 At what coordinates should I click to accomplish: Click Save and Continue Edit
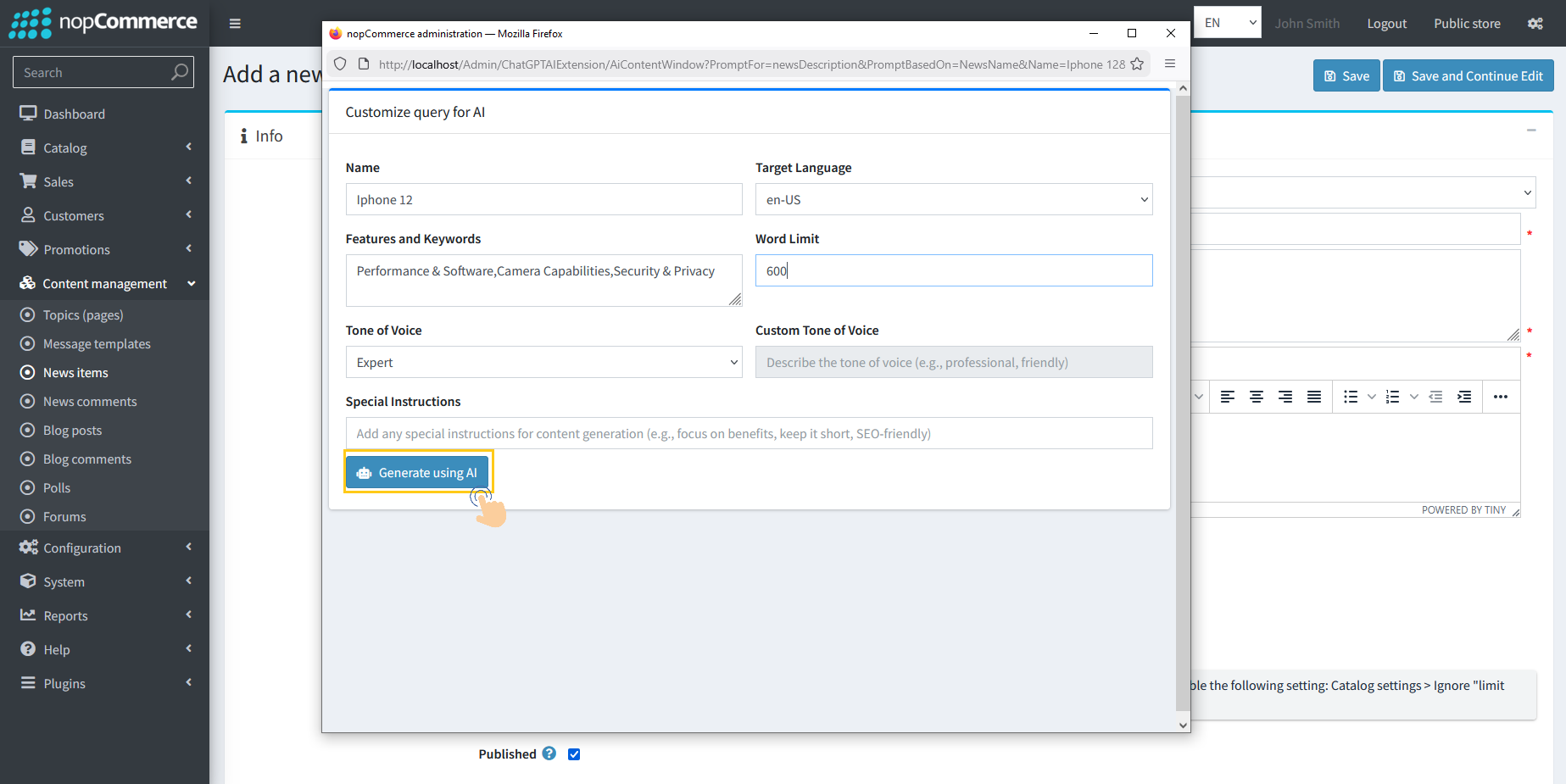(x=1468, y=75)
